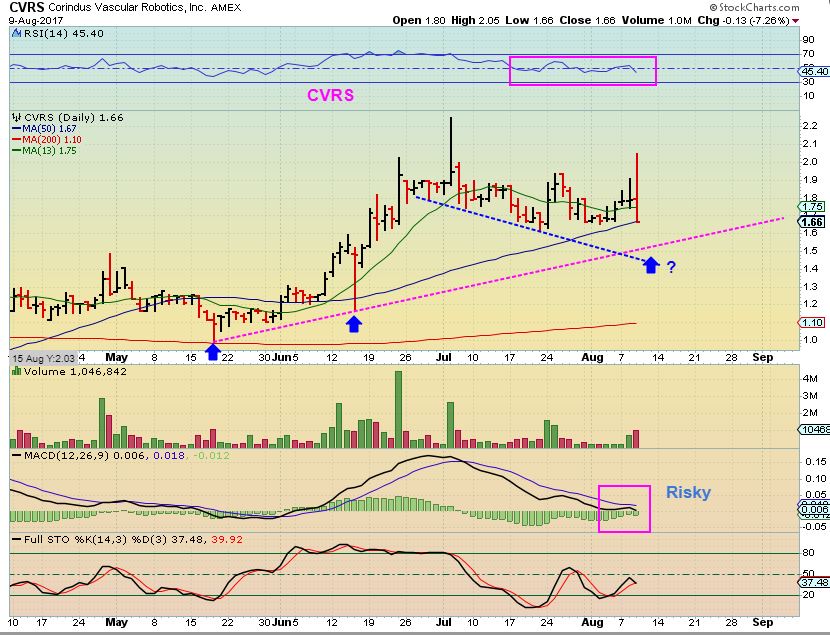
Task: Click the black Full STO legend dash
Action: click(16, 540)
